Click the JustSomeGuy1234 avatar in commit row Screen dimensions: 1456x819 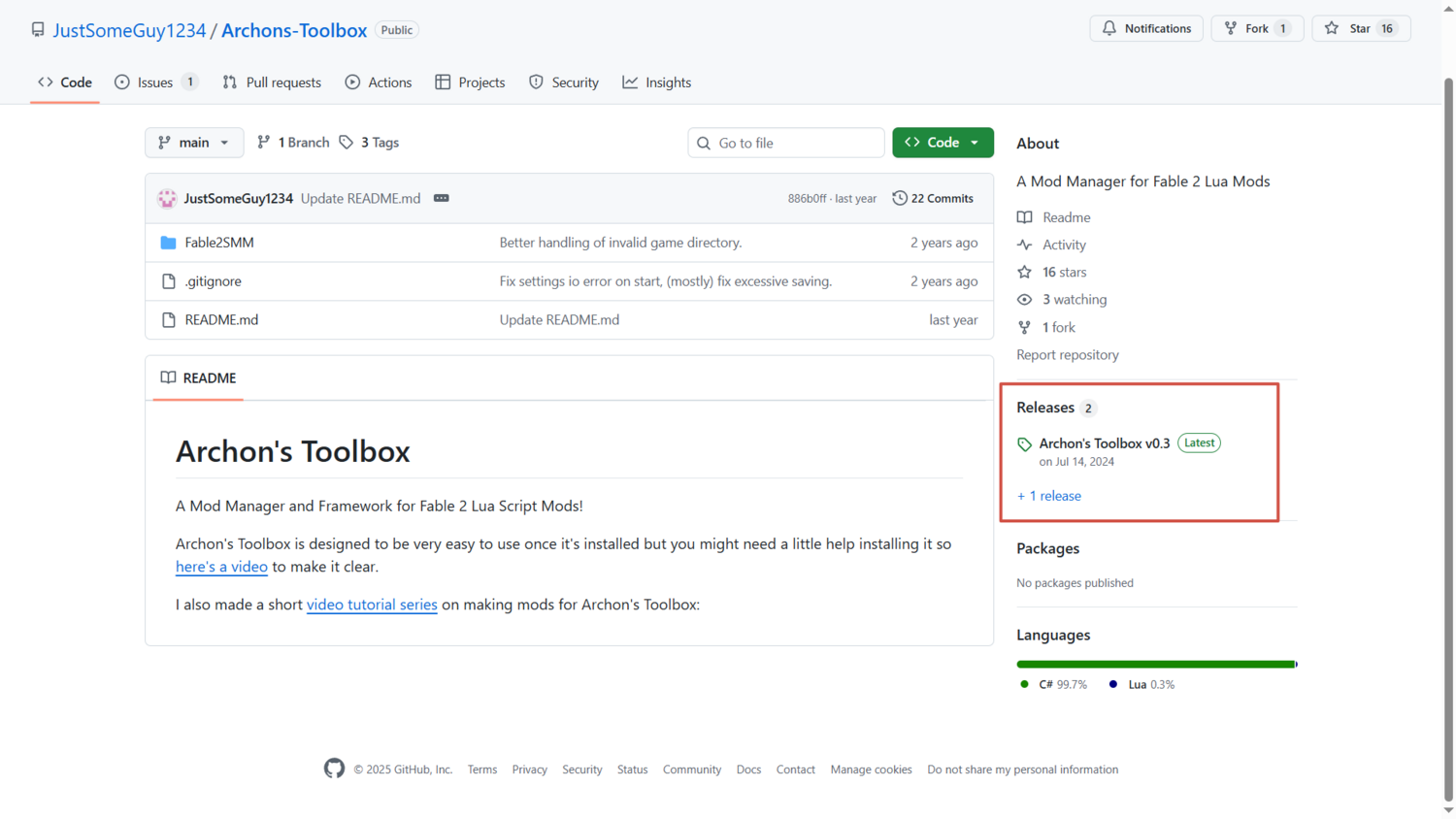point(167,198)
